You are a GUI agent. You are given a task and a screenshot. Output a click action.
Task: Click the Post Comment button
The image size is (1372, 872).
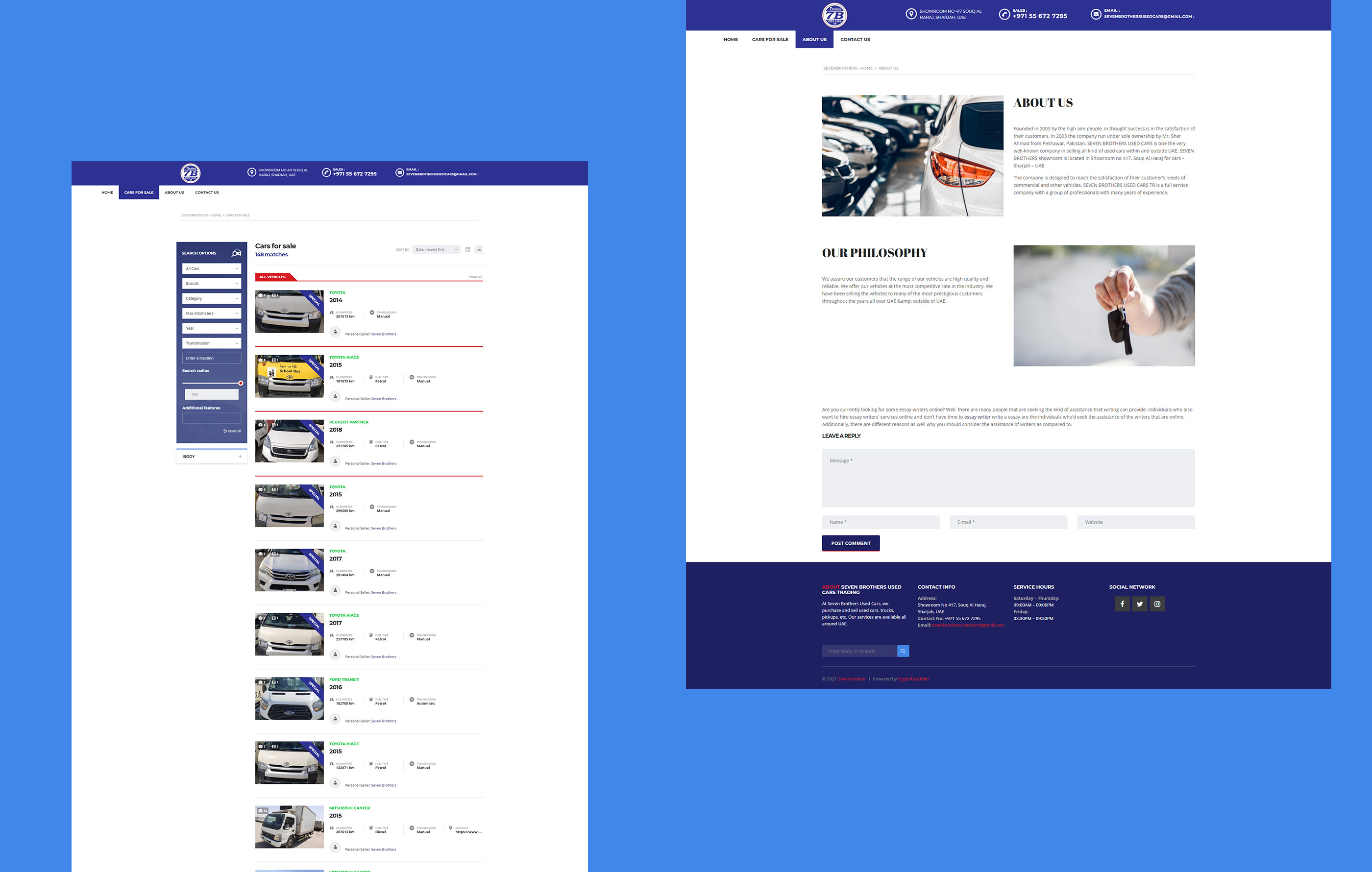[850, 543]
